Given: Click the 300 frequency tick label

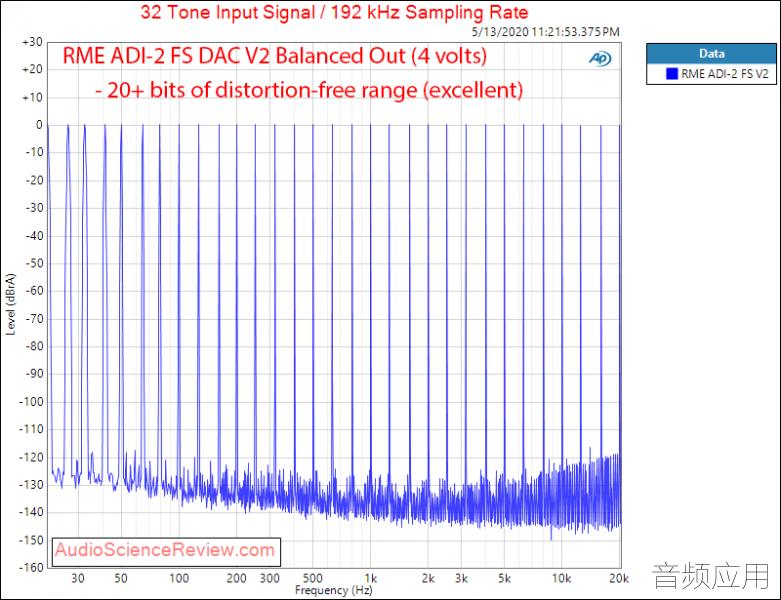Looking at the screenshot, I should click(269, 579).
